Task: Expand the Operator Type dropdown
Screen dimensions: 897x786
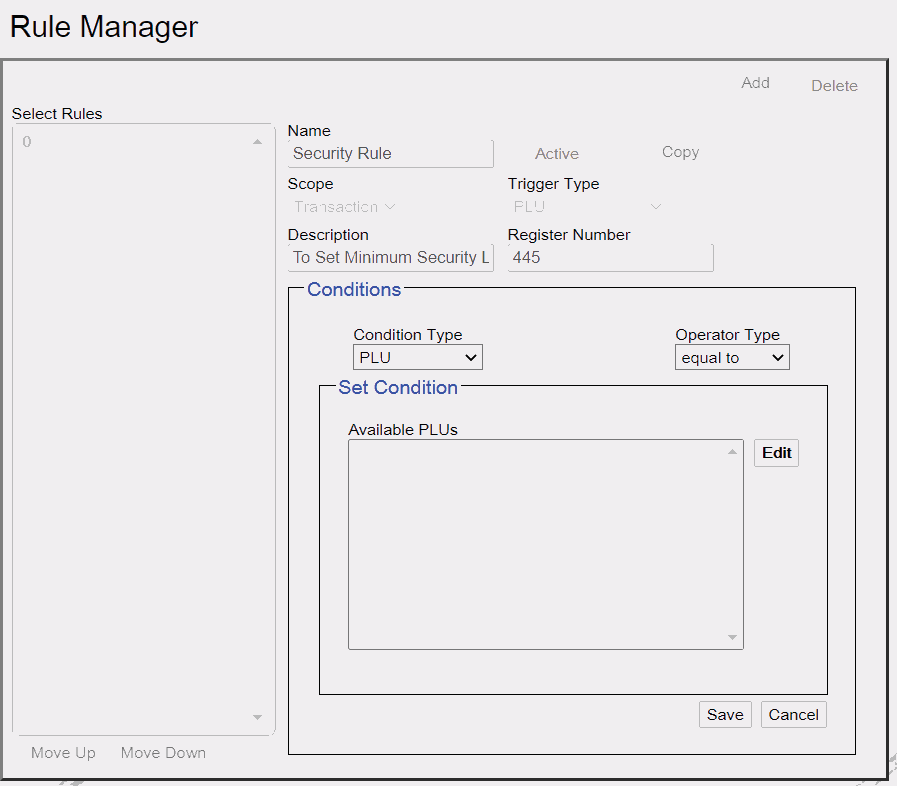Action: click(x=732, y=358)
